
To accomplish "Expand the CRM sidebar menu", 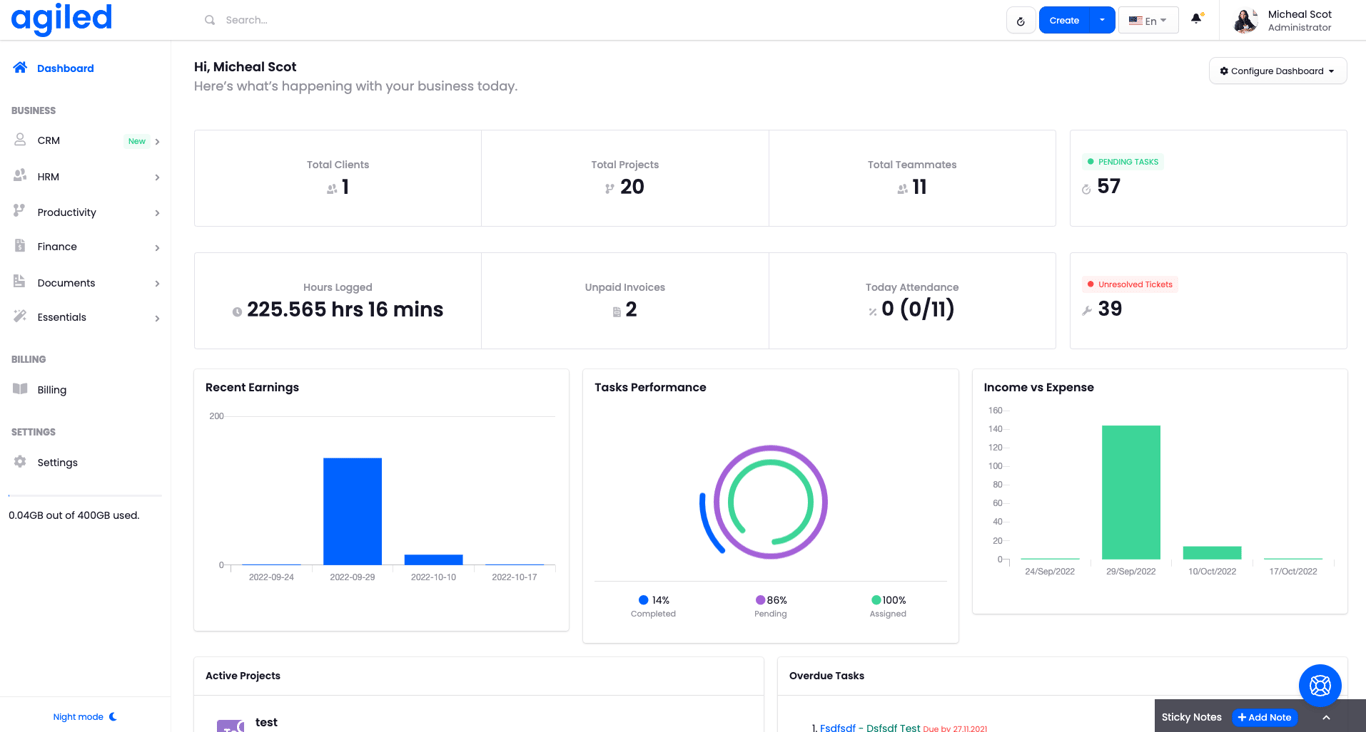I will coord(86,141).
